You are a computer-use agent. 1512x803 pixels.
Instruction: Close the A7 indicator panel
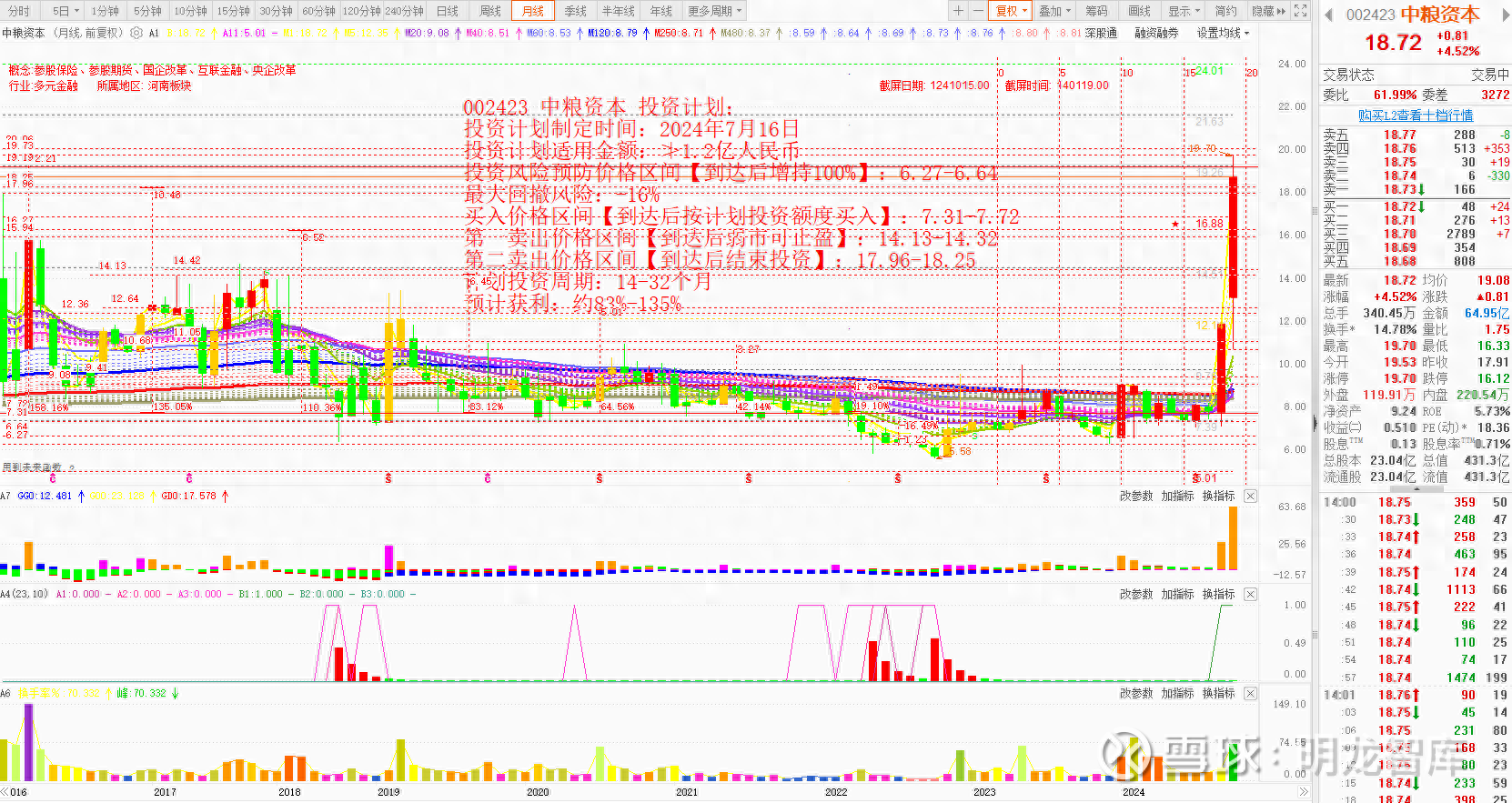1251,496
